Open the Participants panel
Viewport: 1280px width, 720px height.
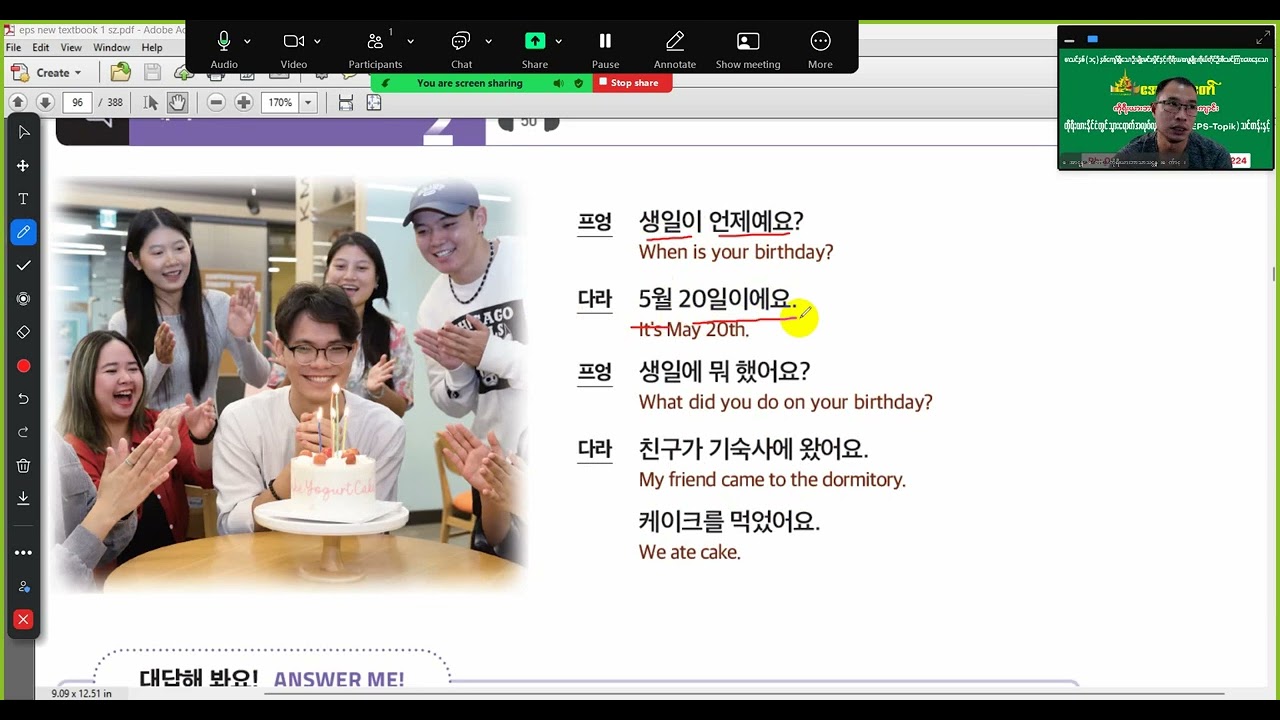pyautogui.click(x=375, y=48)
